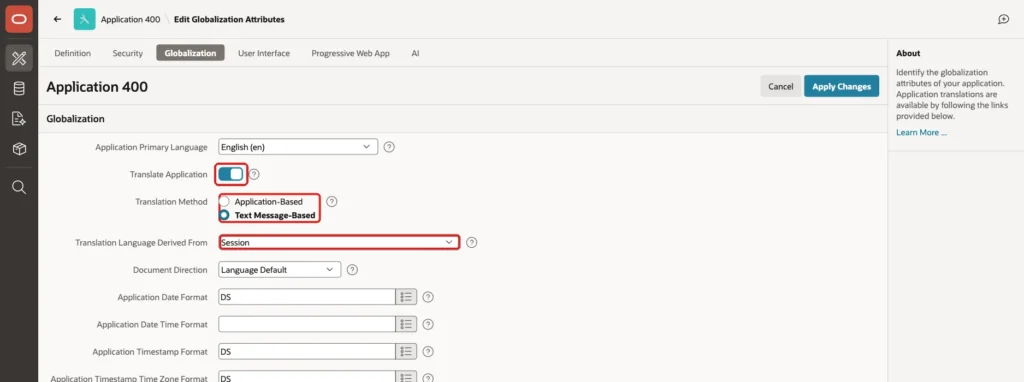The height and width of the screenshot is (382, 1024).
Task: Click the Application Timestamp Format input field
Action: [307, 351]
